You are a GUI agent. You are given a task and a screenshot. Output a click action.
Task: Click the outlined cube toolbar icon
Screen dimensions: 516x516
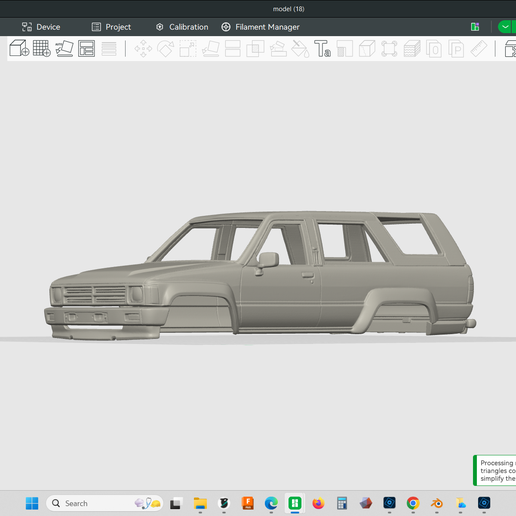coord(367,49)
